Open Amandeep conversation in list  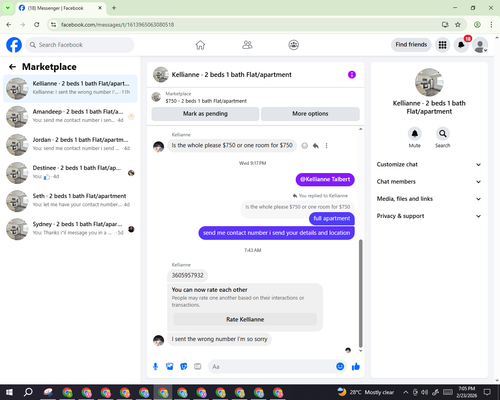pyautogui.click(x=70, y=117)
